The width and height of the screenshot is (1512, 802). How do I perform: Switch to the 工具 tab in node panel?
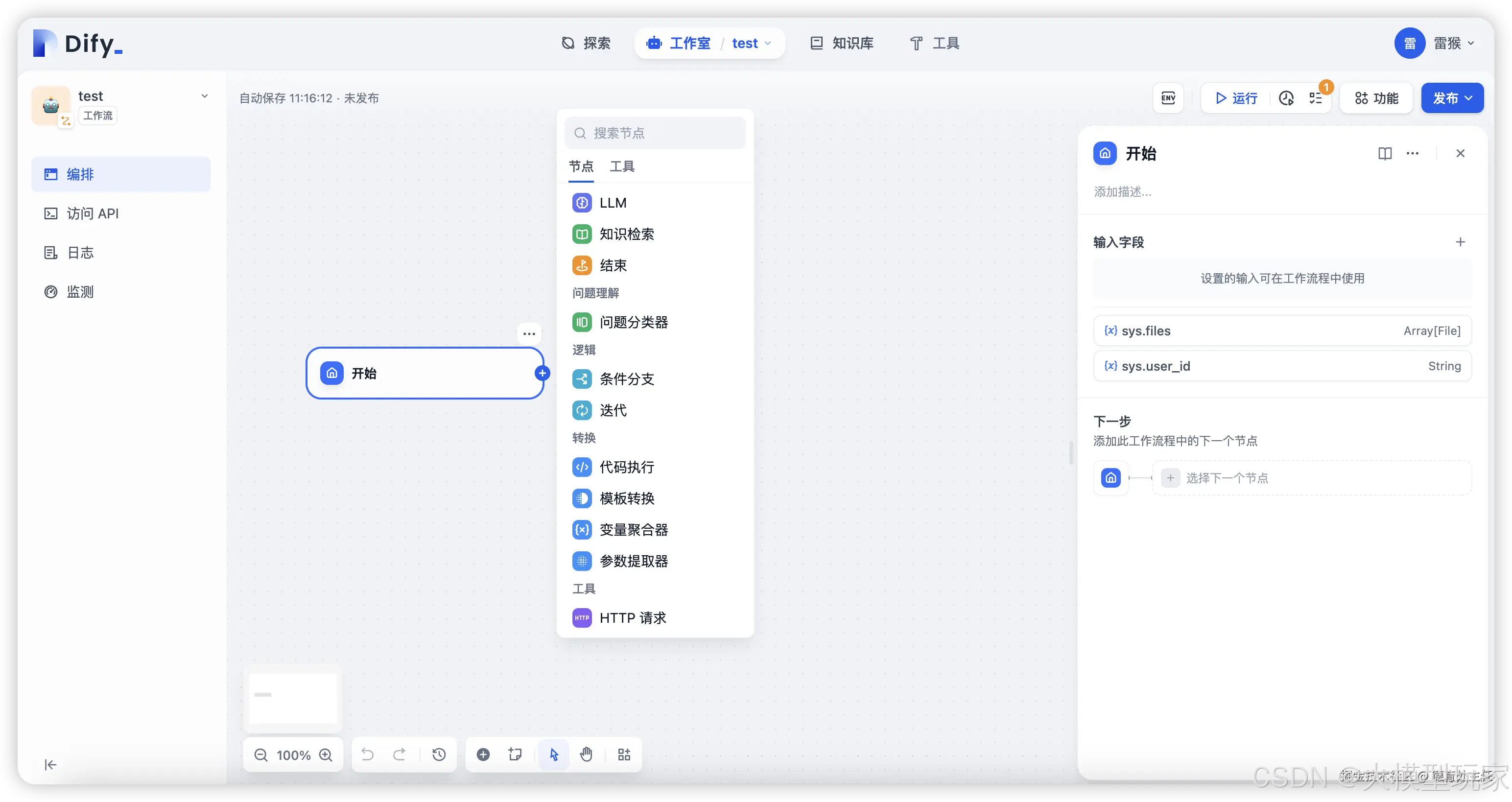621,166
